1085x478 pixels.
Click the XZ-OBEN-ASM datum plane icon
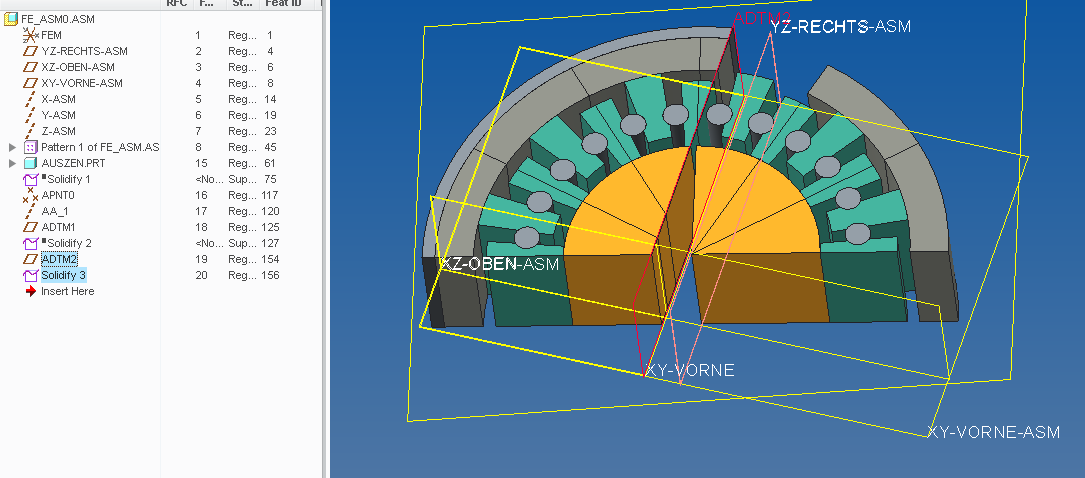[30, 67]
